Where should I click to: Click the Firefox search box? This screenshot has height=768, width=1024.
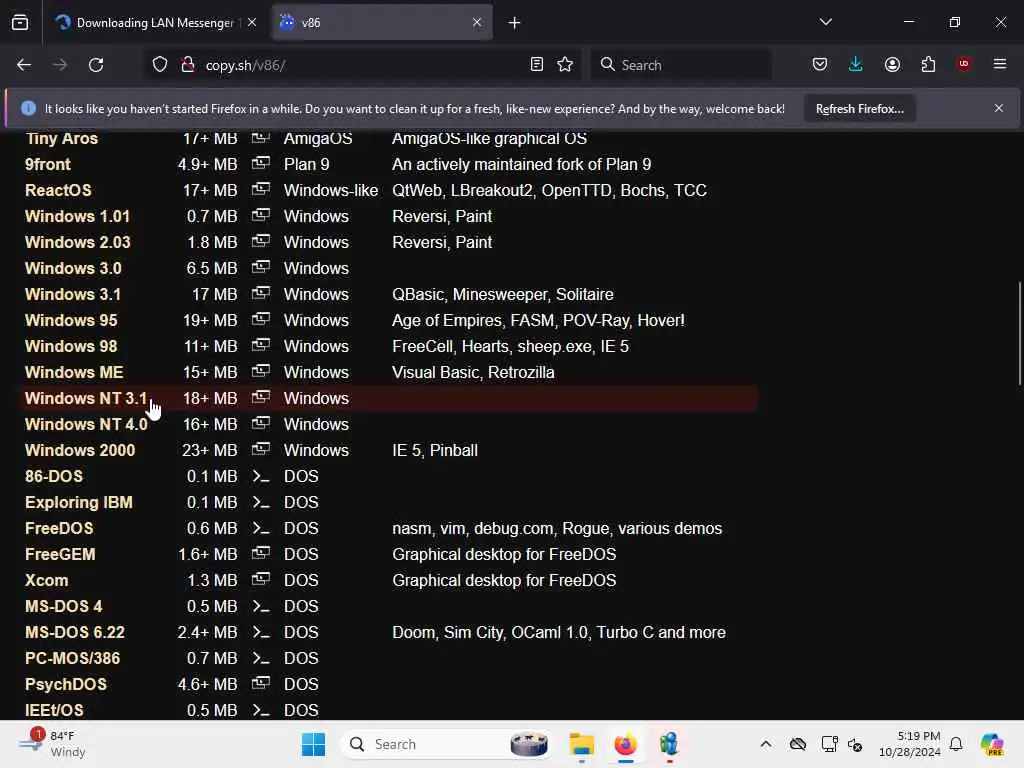(x=681, y=65)
